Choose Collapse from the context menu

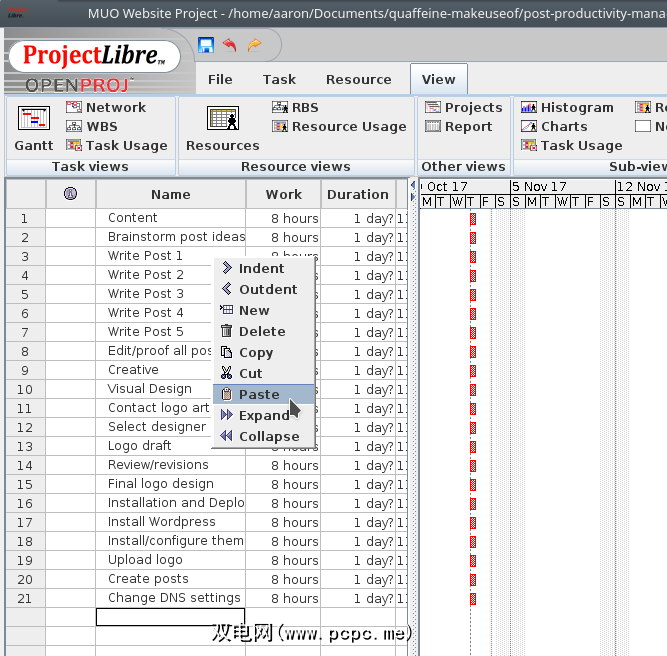(x=263, y=436)
